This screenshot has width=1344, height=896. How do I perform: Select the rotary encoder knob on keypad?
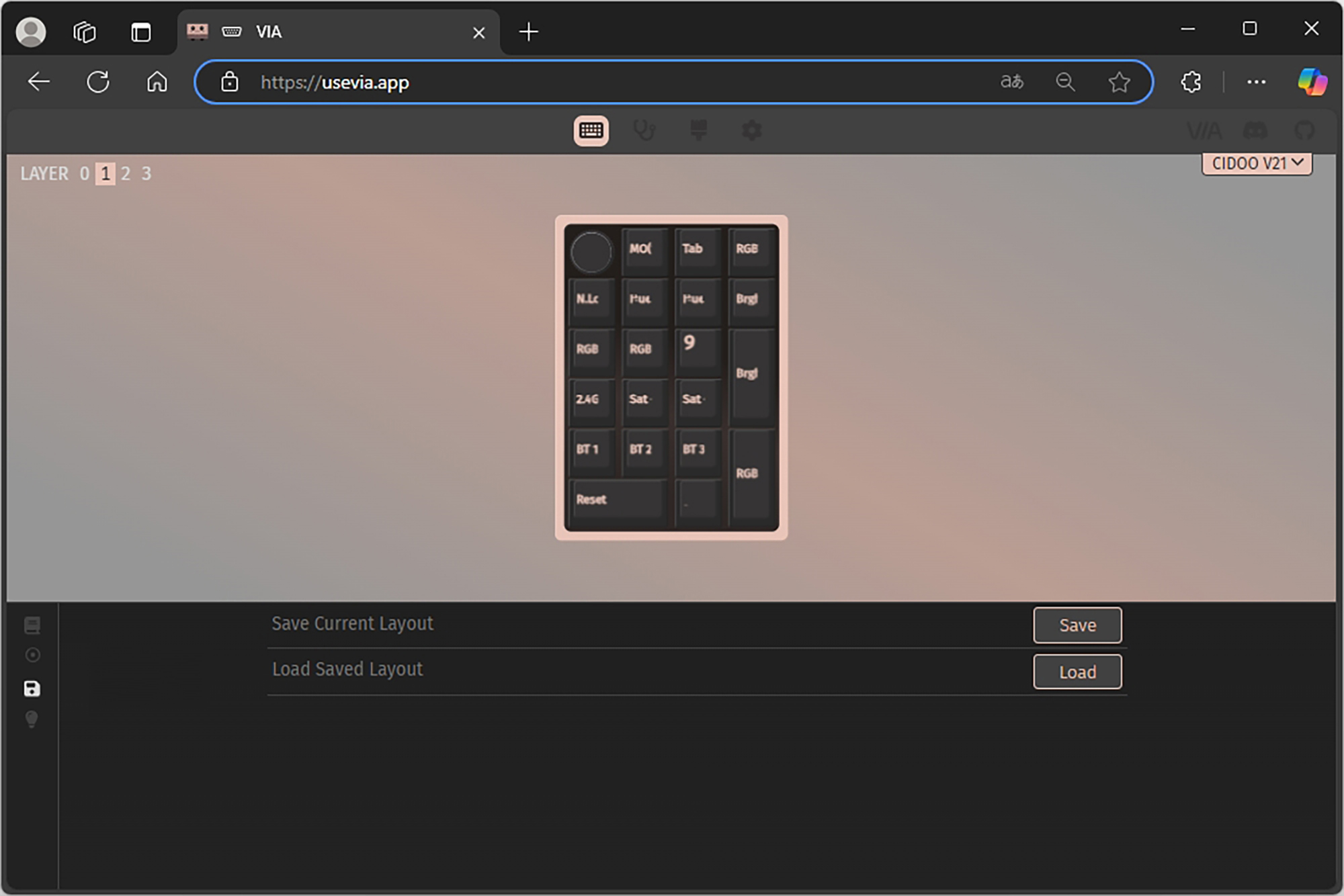[591, 253]
